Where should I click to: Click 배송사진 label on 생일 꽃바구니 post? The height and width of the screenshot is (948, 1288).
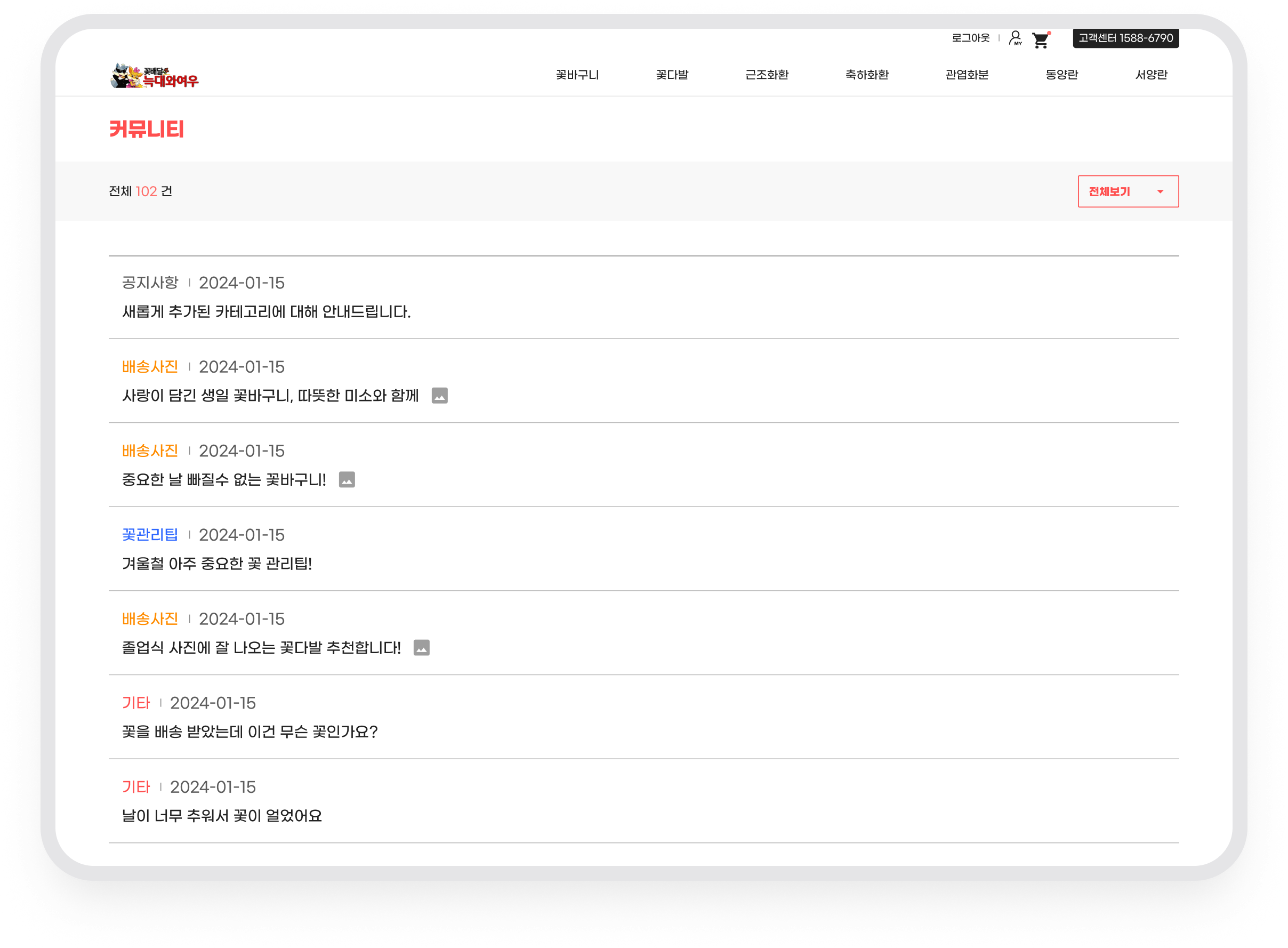[x=150, y=366]
